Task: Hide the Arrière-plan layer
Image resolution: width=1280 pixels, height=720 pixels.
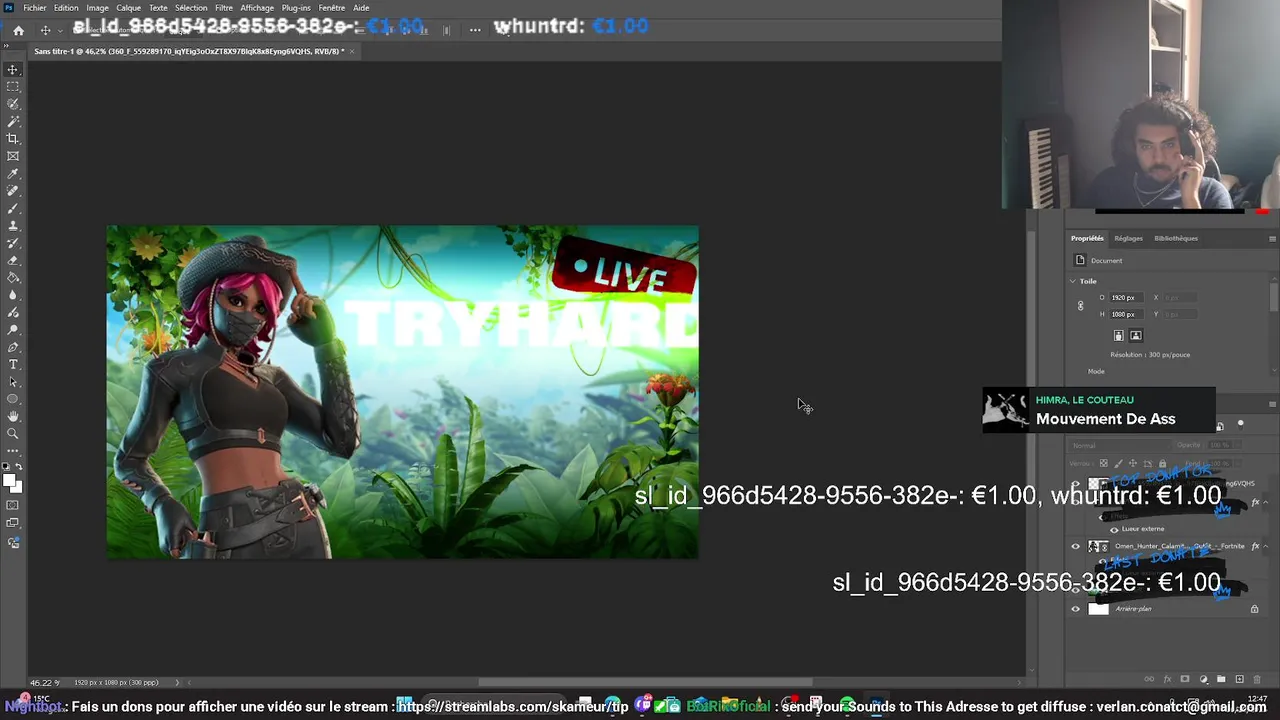Action: tap(1076, 608)
